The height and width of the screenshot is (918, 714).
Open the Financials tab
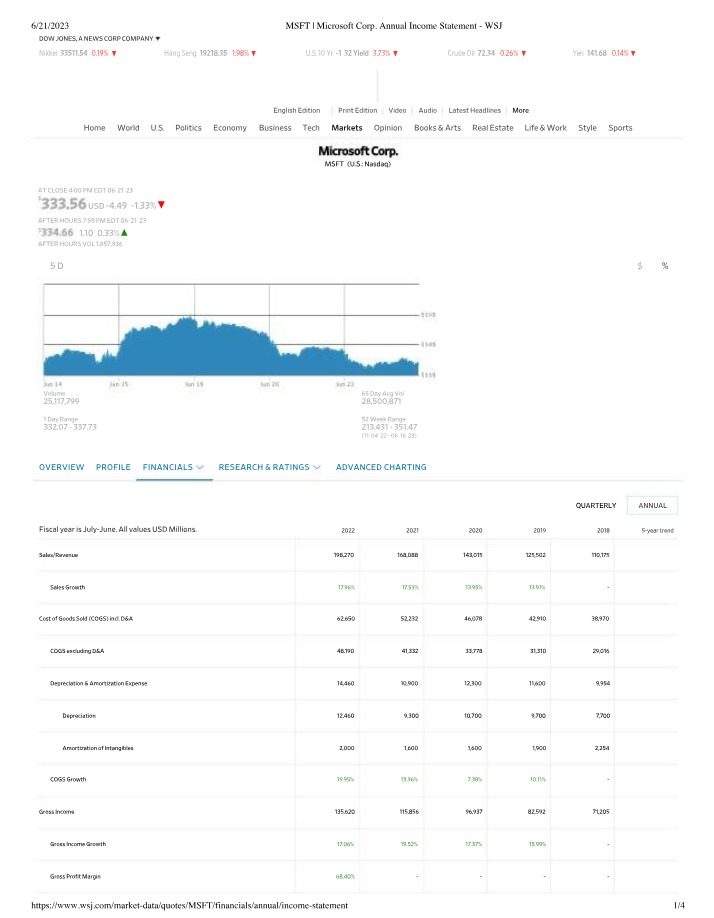(x=167, y=467)
